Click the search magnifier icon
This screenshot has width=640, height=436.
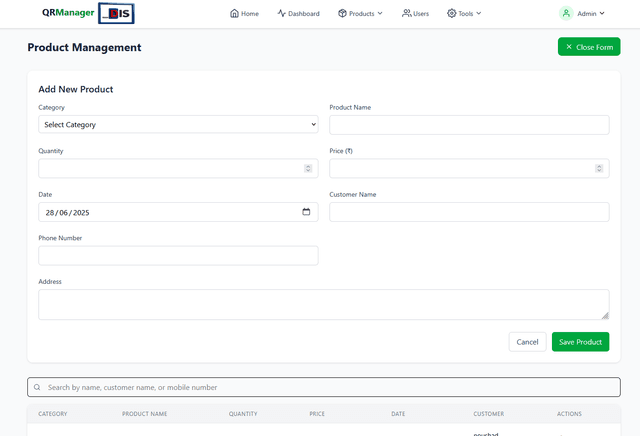tap(37, 387)
